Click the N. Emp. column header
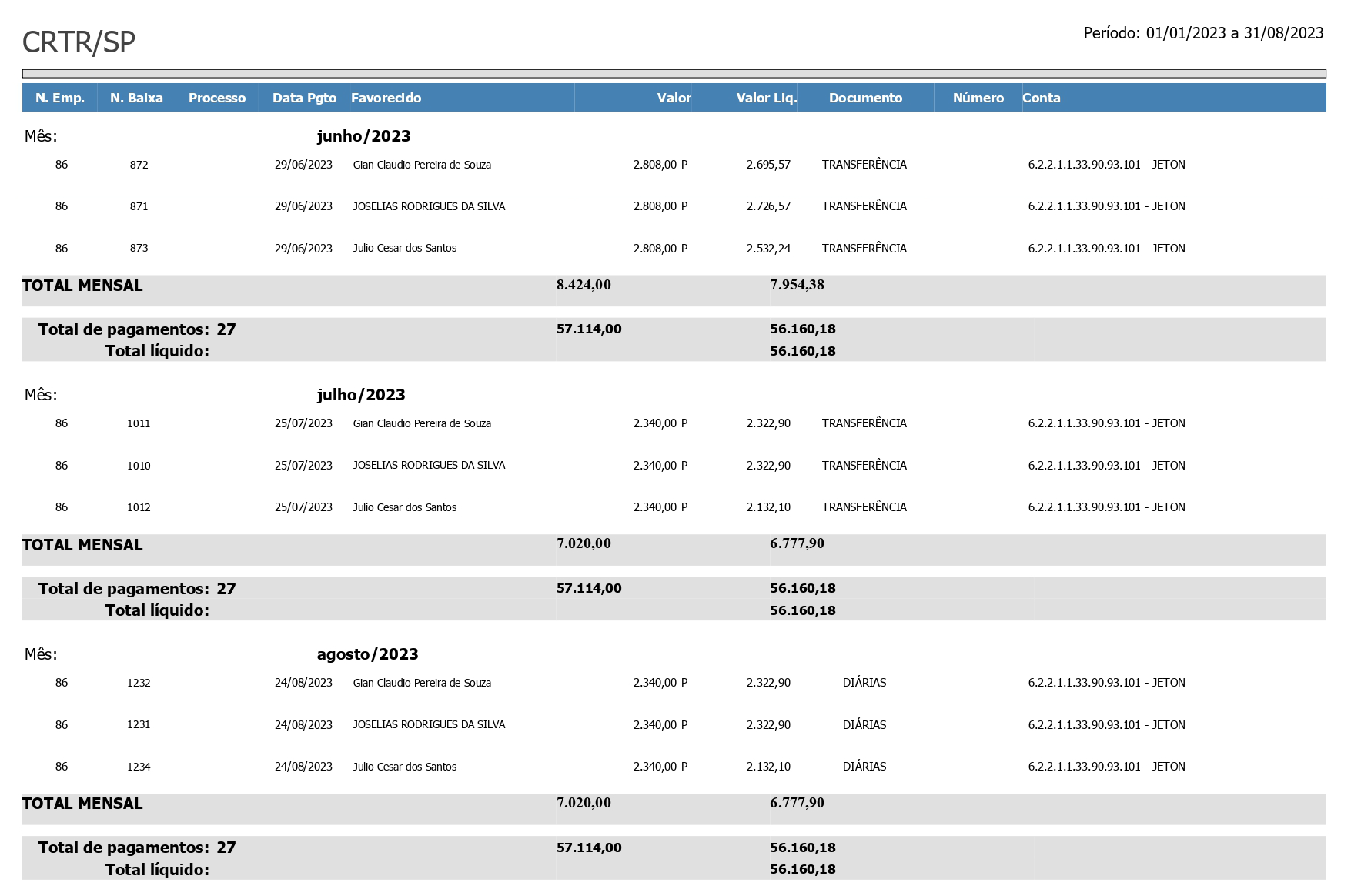The width and height of the screenshot is (1351, 896). (x=60, y=98)
